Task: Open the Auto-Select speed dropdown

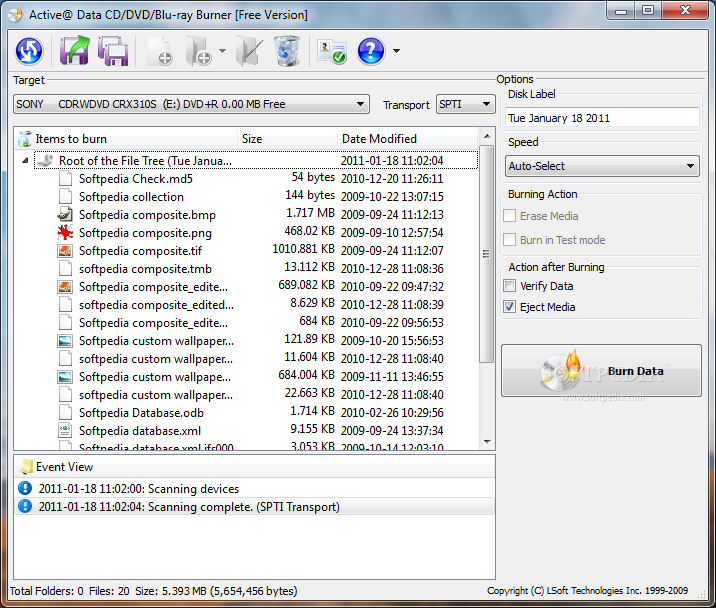Action: coord(602,166)
